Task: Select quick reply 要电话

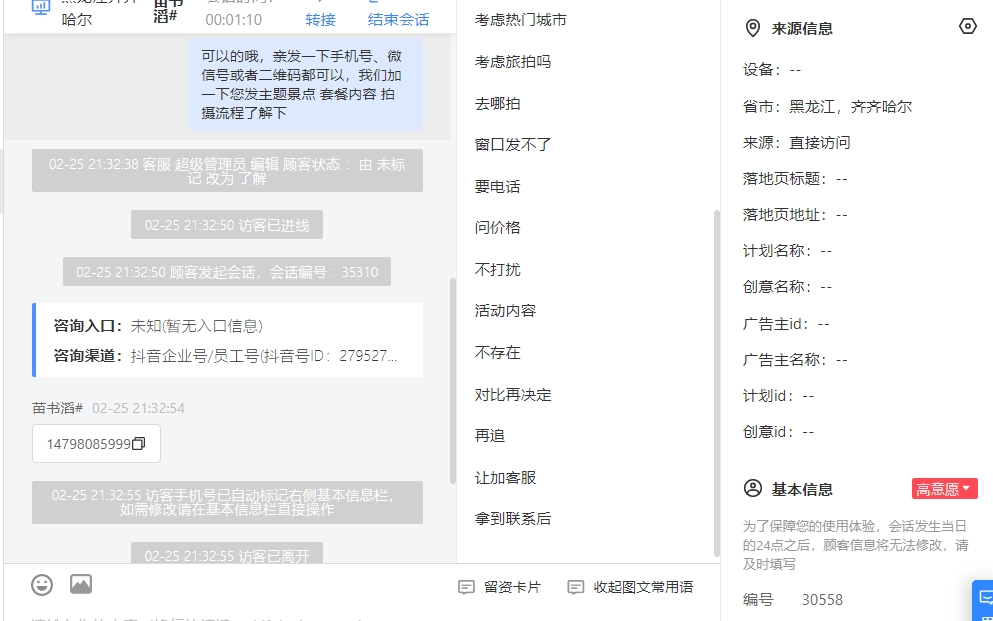Action: pos(498,187)
